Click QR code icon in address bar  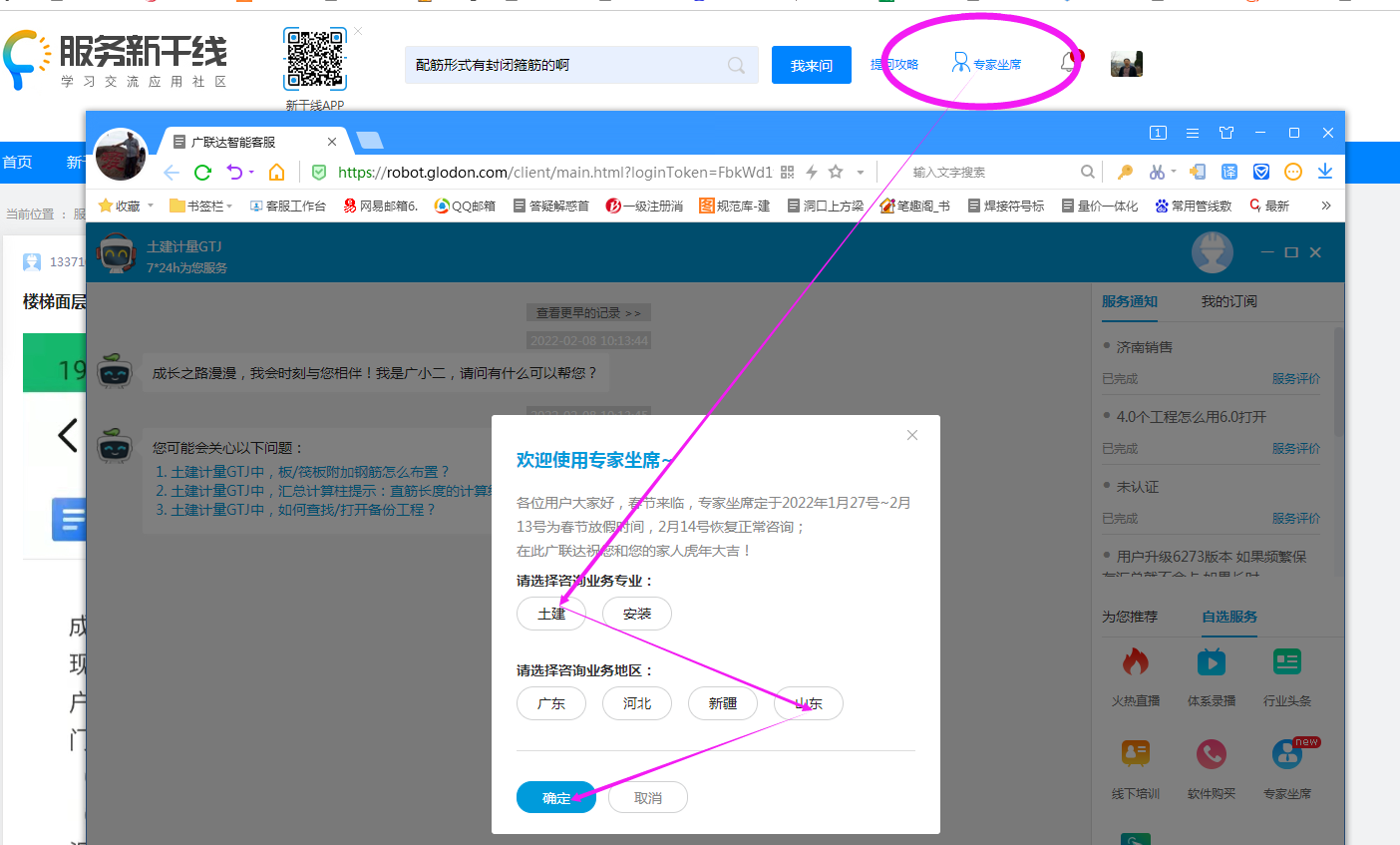coord(787,172)
